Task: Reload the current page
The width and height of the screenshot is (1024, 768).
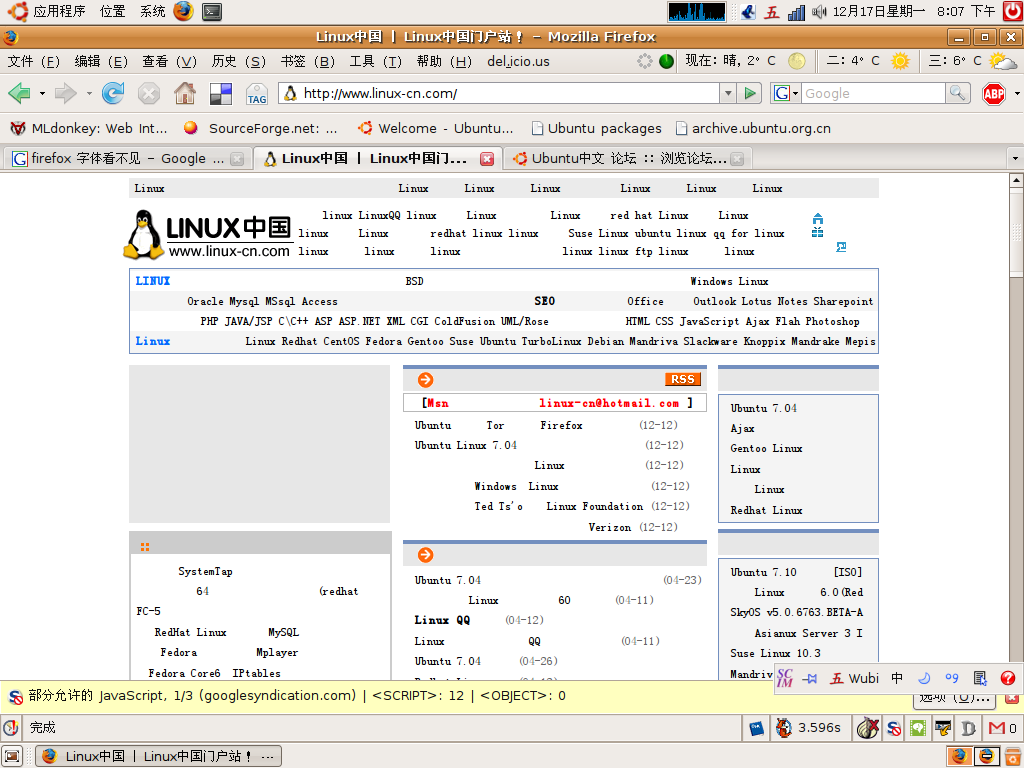Action: [x=113, y=93]
